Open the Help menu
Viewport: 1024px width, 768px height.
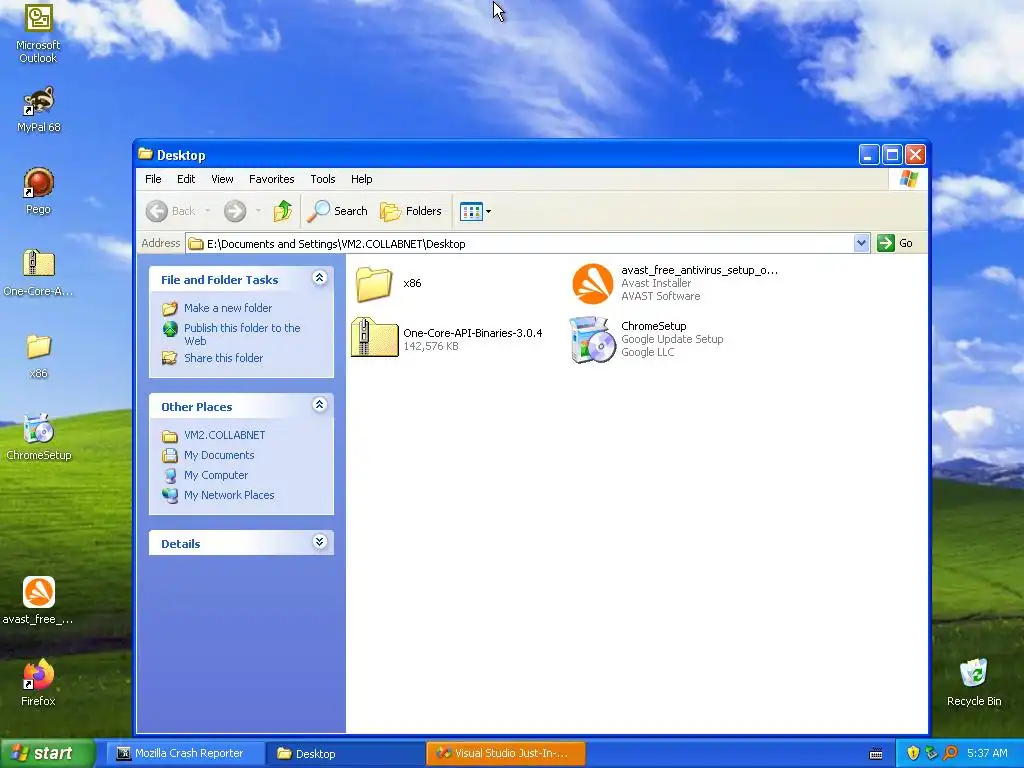coord(361,179)
